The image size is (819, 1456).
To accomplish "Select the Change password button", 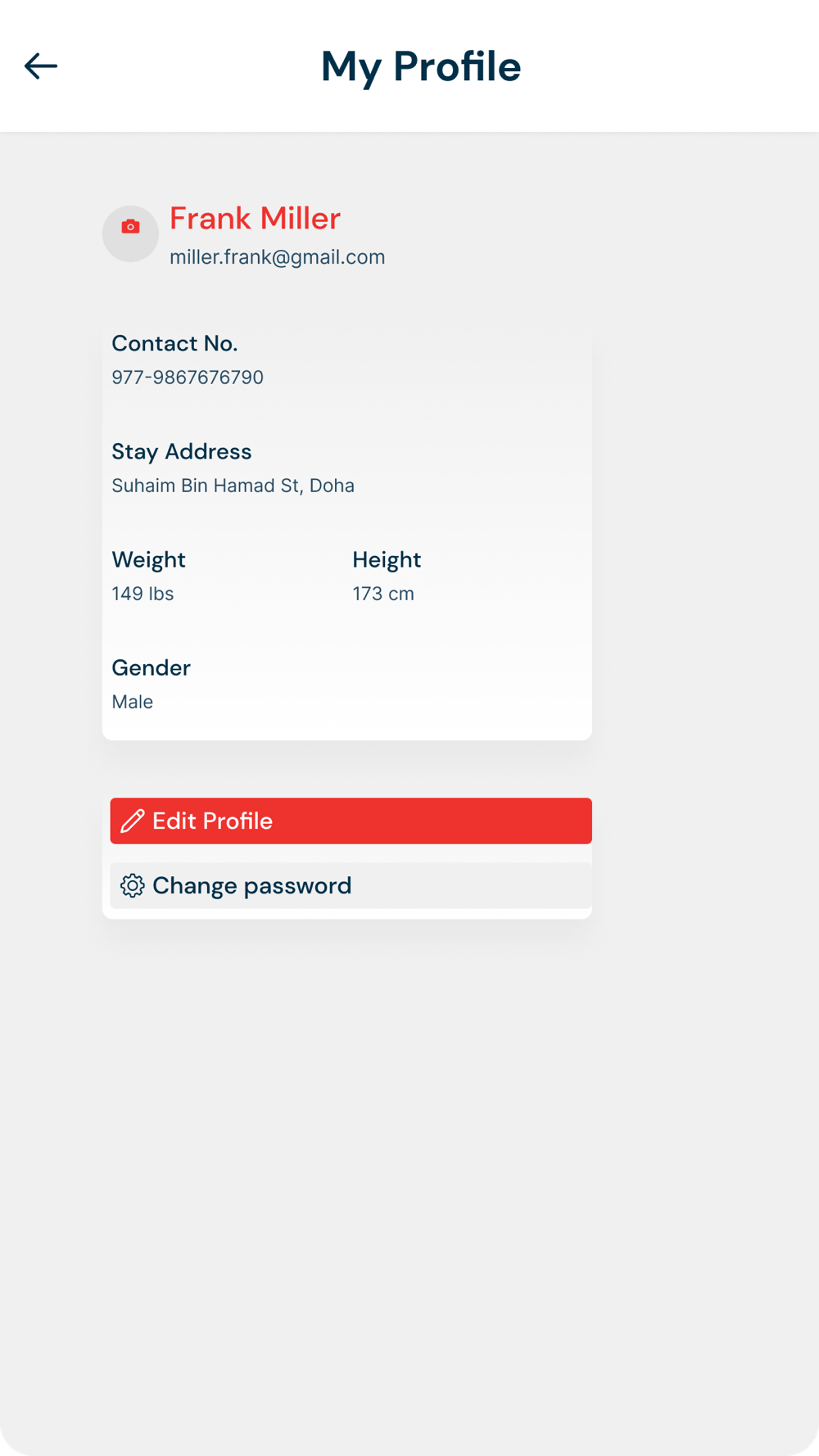I will pos(351,885).
